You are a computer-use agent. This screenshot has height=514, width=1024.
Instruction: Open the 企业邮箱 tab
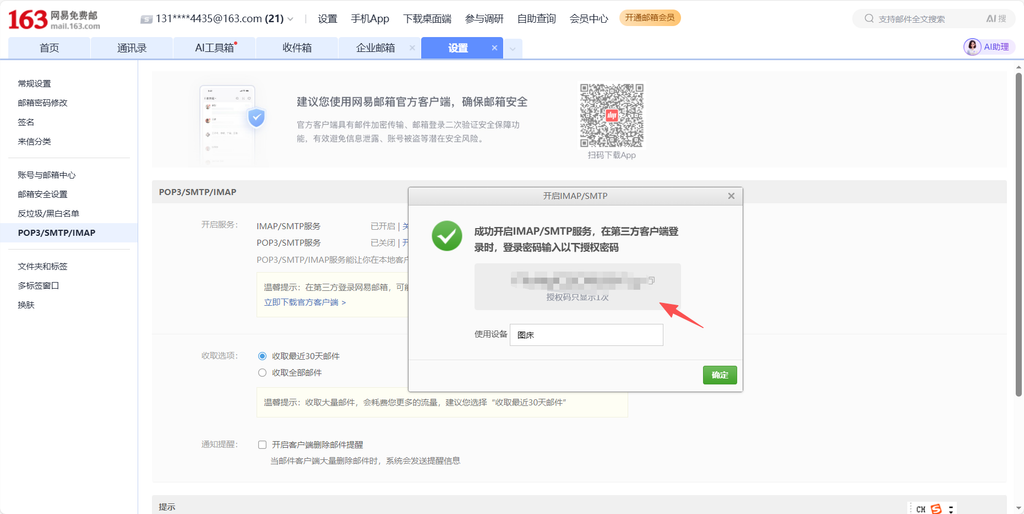(376, 48)
